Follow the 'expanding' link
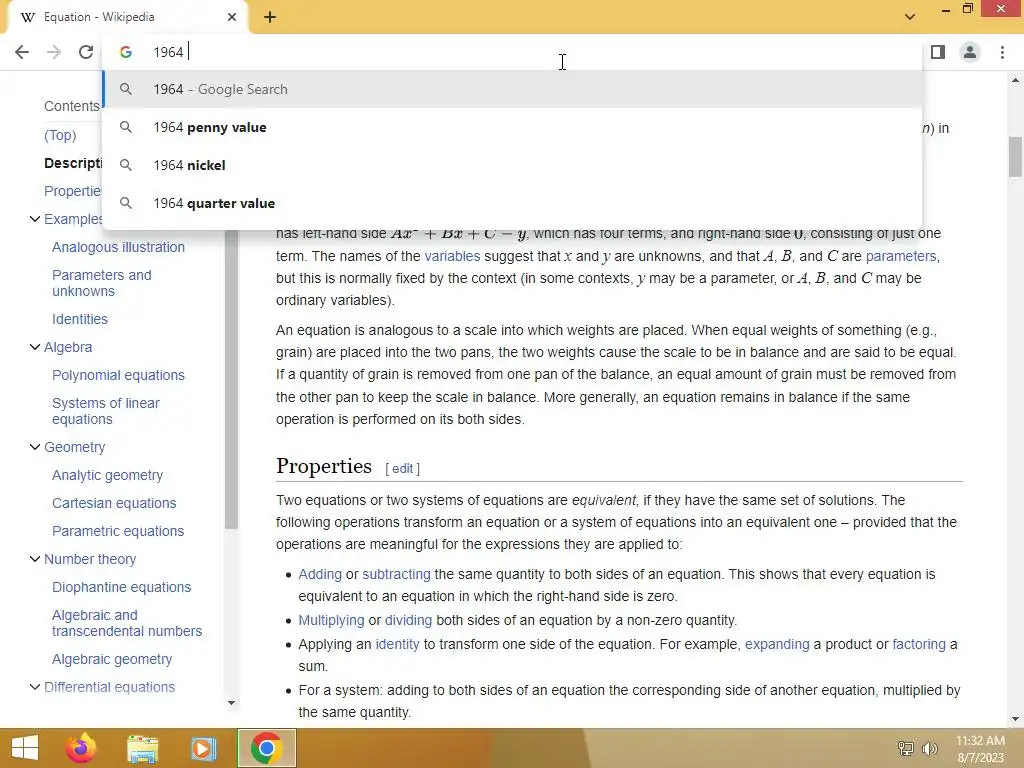Viewport: 1024px width, 768px height. 777,644
